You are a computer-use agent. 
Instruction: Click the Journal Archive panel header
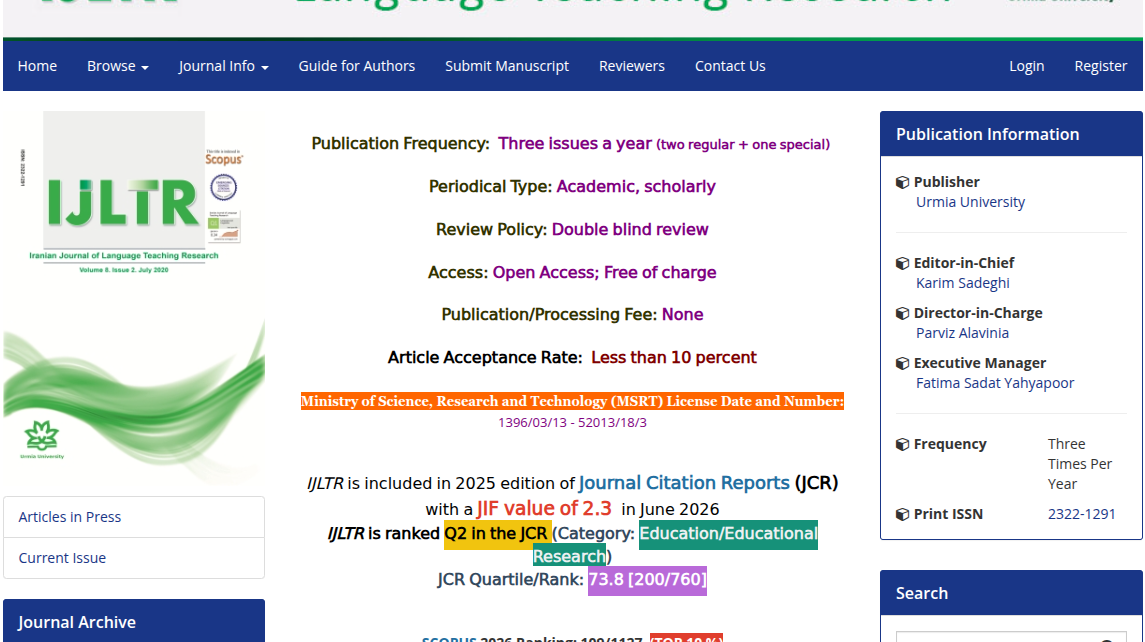tap(134, 622)
